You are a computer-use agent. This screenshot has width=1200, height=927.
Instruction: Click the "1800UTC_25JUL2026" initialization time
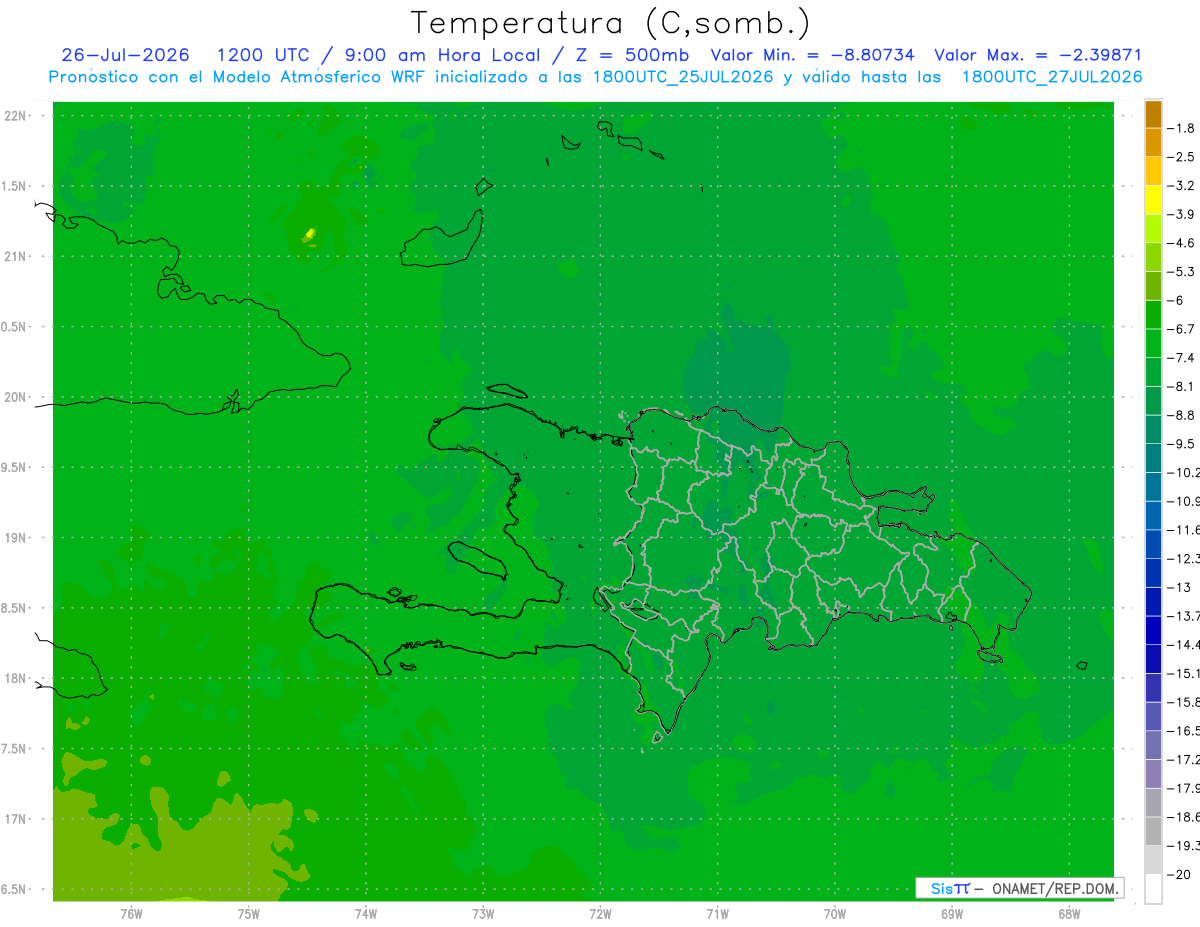point(683,77)
